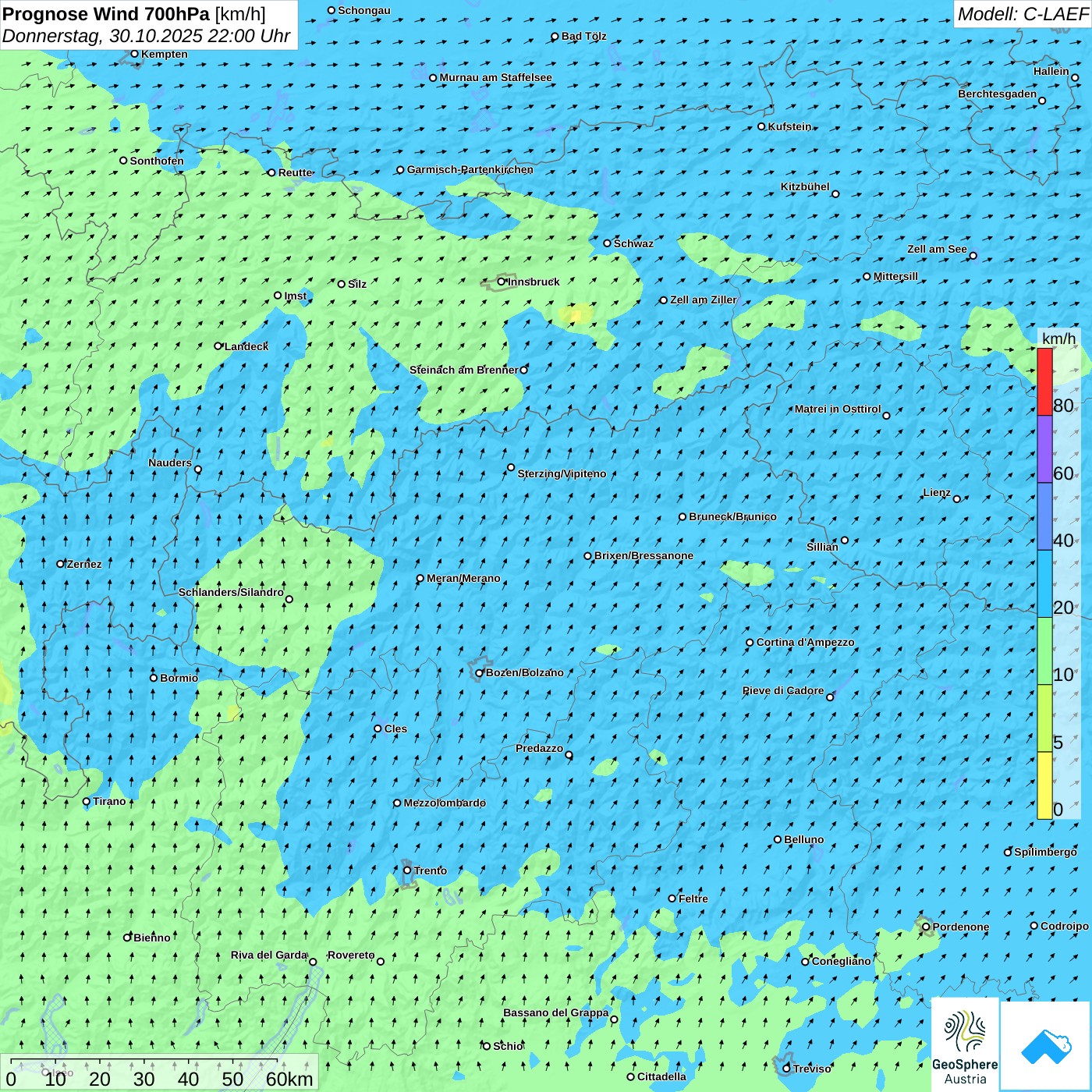Click the 'Silz' label
Screen dimensions: 1092x1092
coord(357,284)
